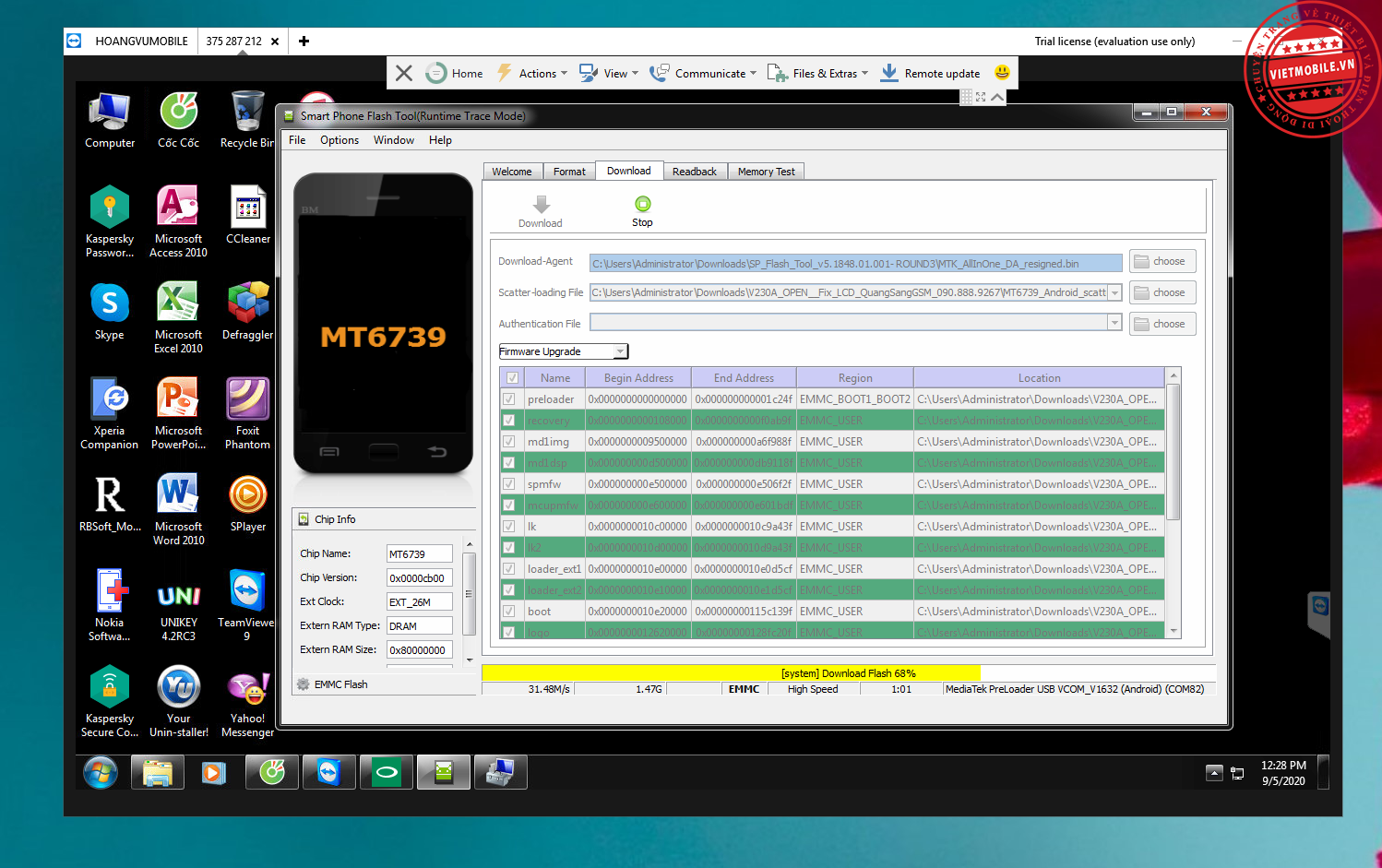This screenshot has width=1382, height=868.
Task: Show hidden tray icons arrow
Action: pos(1214,773)
